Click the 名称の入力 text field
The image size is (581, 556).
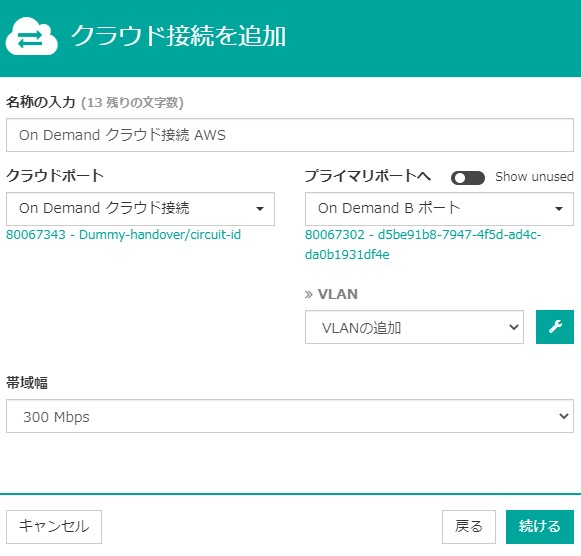[x=290, y=135]
